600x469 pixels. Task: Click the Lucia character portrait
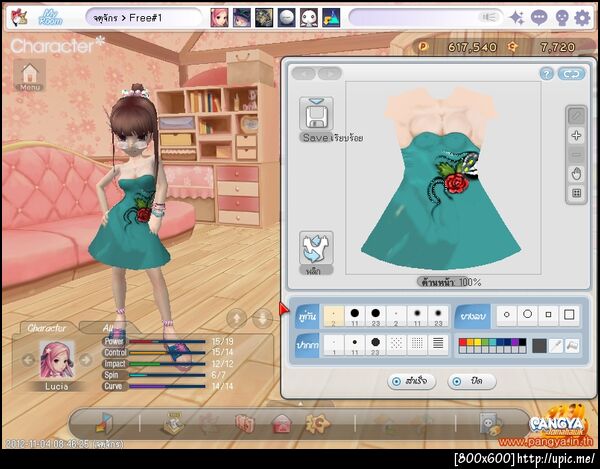coord(57,360)
